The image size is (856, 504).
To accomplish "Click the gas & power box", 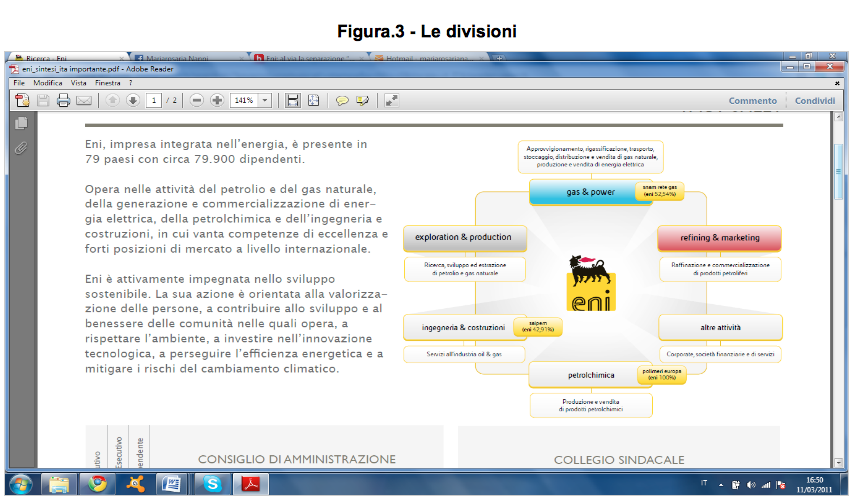I will pyautogui.click(x=590, y=192).
